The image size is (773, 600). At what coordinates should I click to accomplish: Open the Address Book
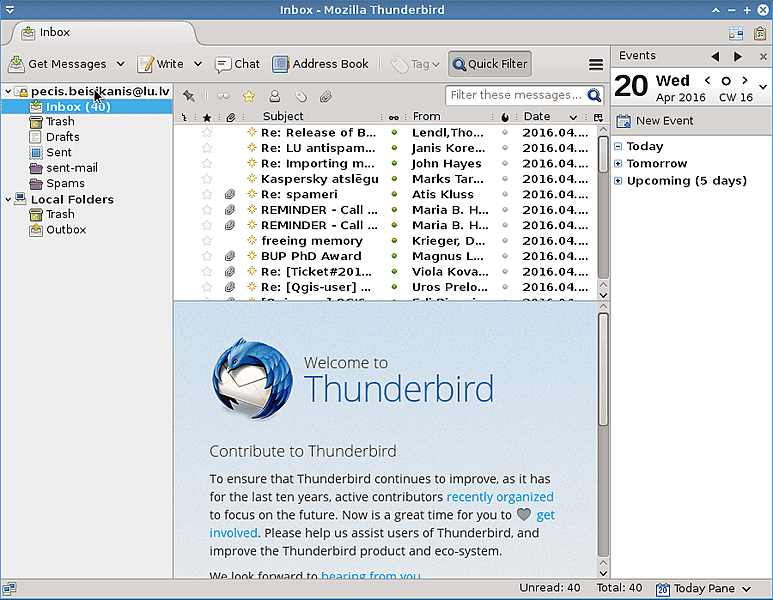(320, 64)
